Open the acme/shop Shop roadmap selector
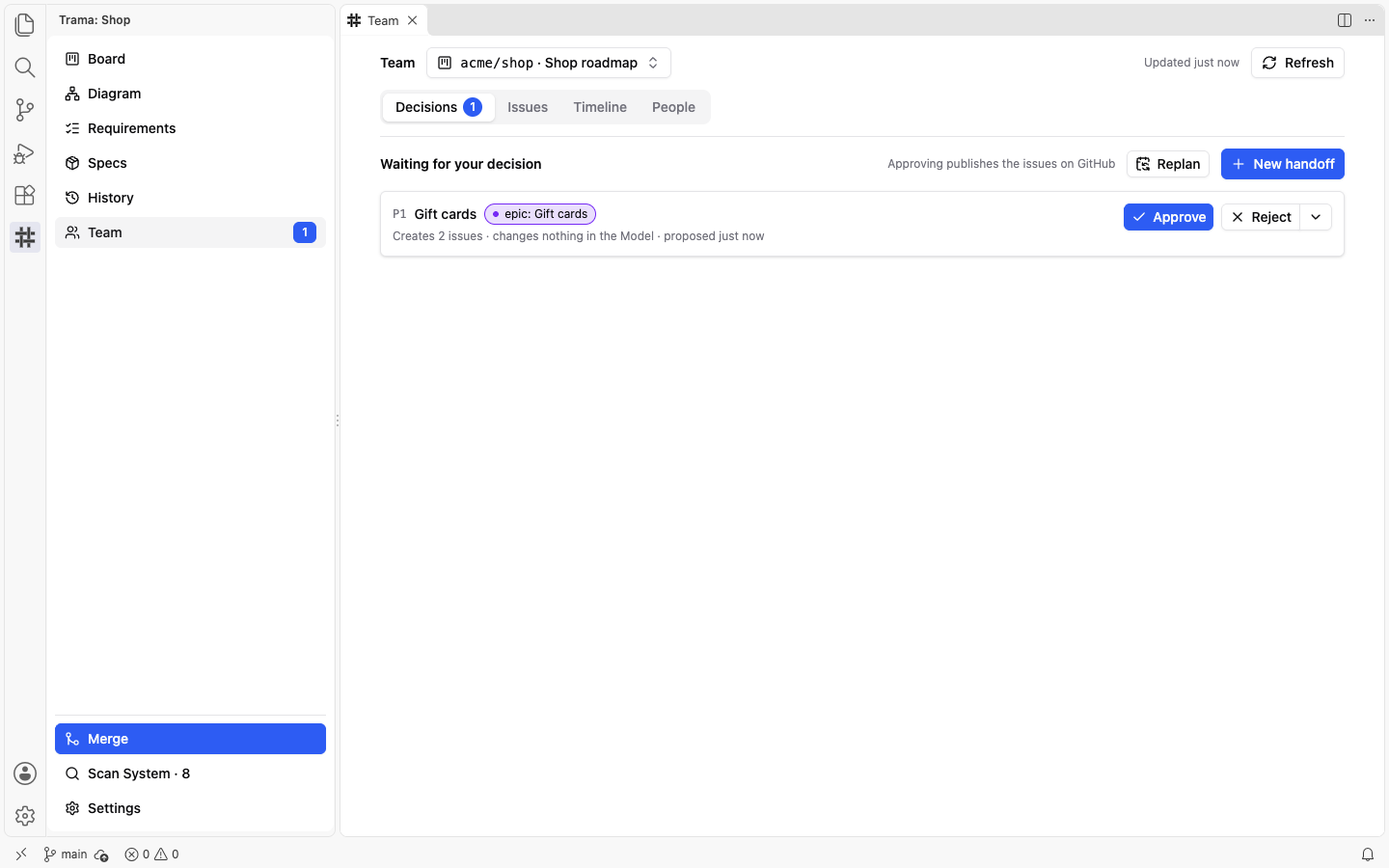The image size is (1389, 868). (549, 63)
